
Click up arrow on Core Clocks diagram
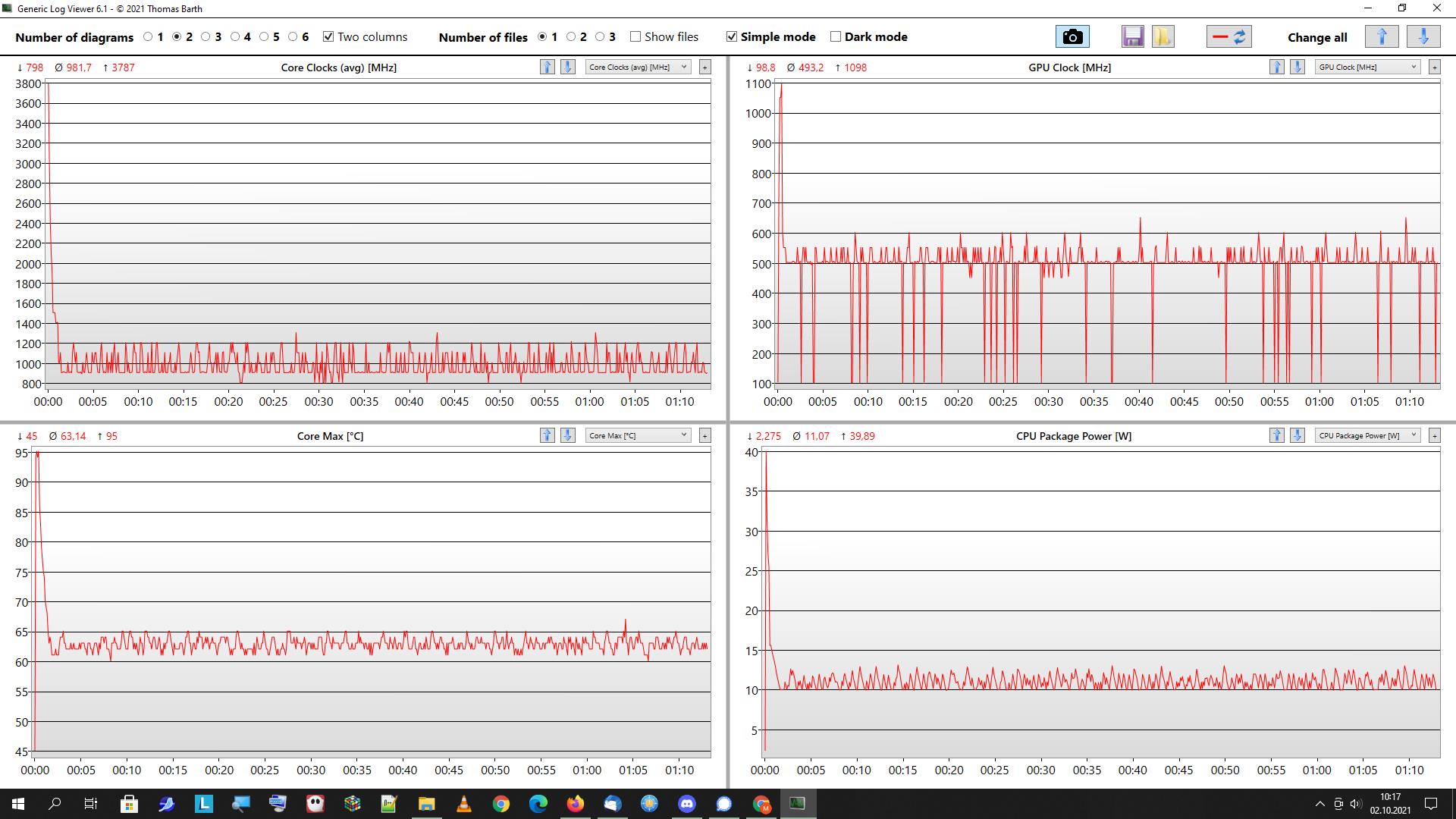[x=547, y=67]
